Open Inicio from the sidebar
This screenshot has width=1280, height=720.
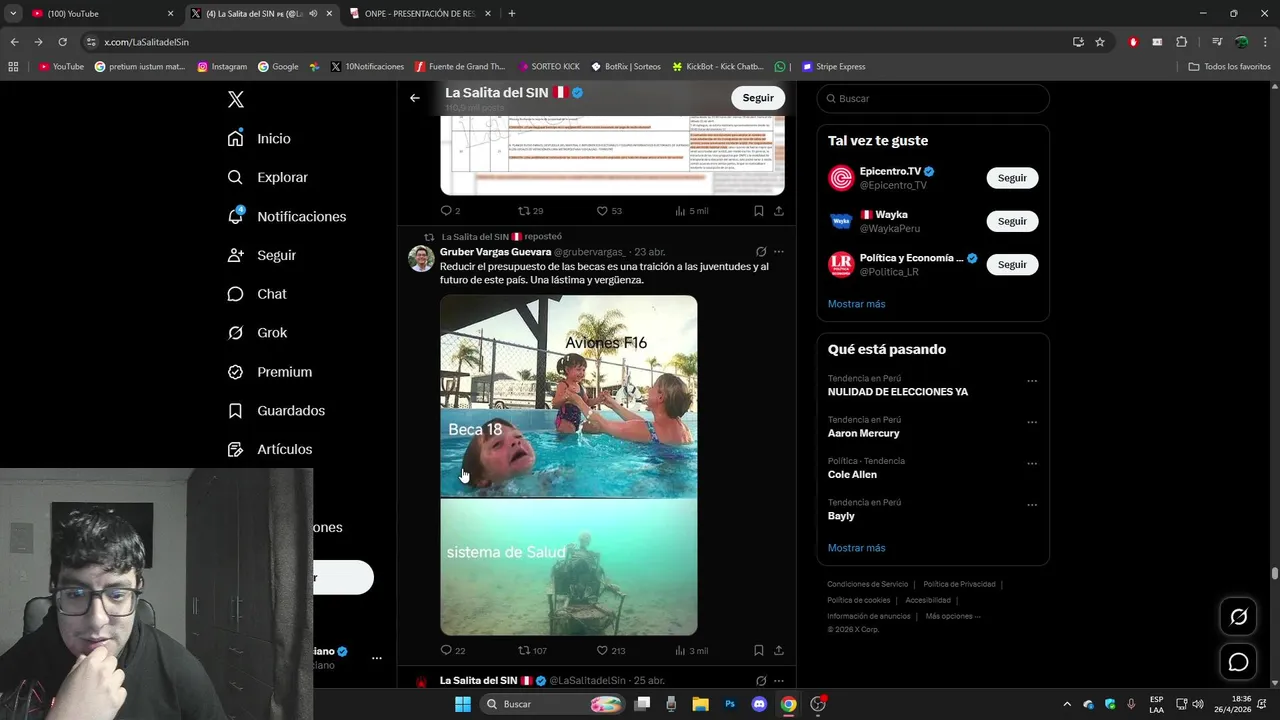(x=259, y=139)
